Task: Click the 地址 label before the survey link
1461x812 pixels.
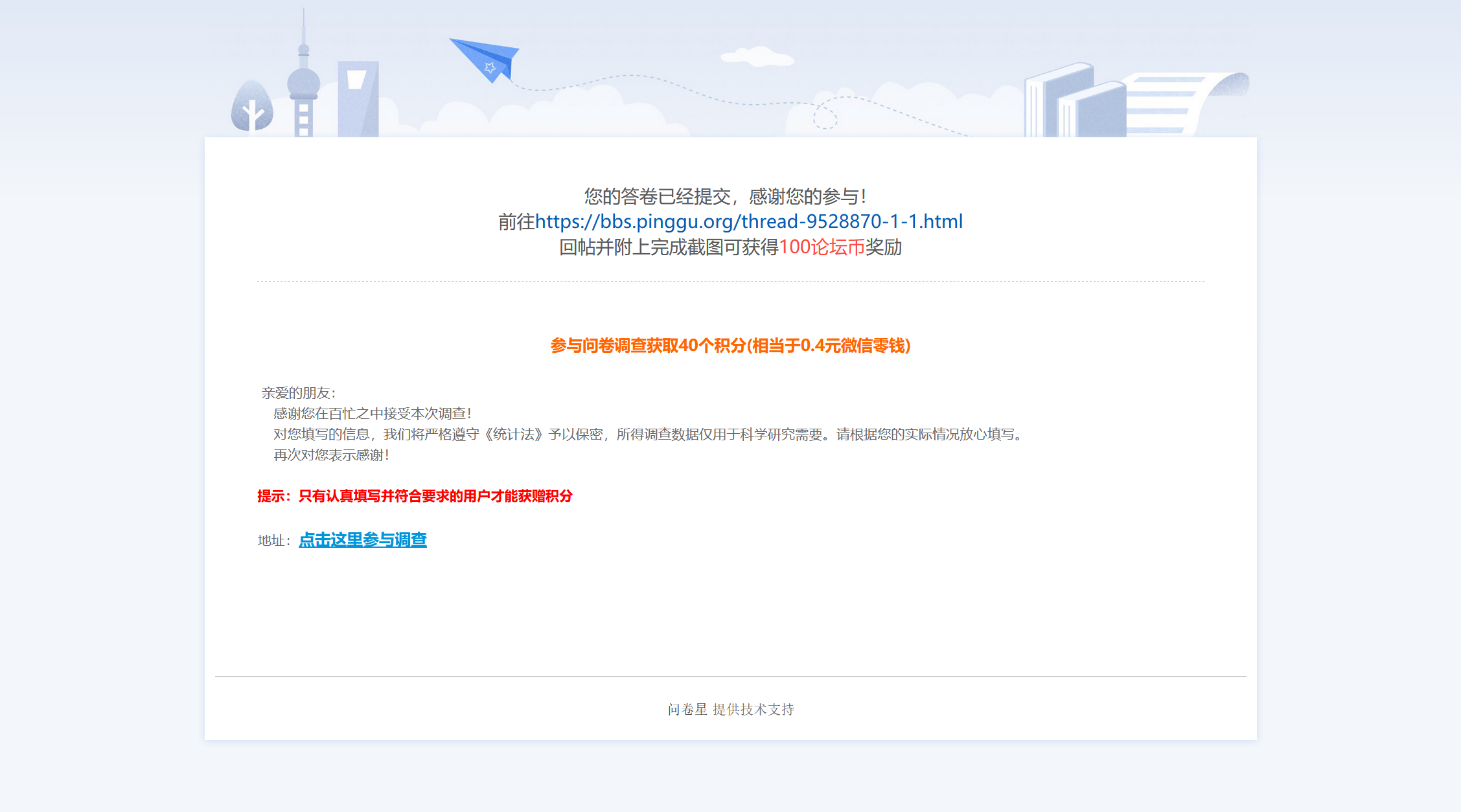Action: coord(273,541)
